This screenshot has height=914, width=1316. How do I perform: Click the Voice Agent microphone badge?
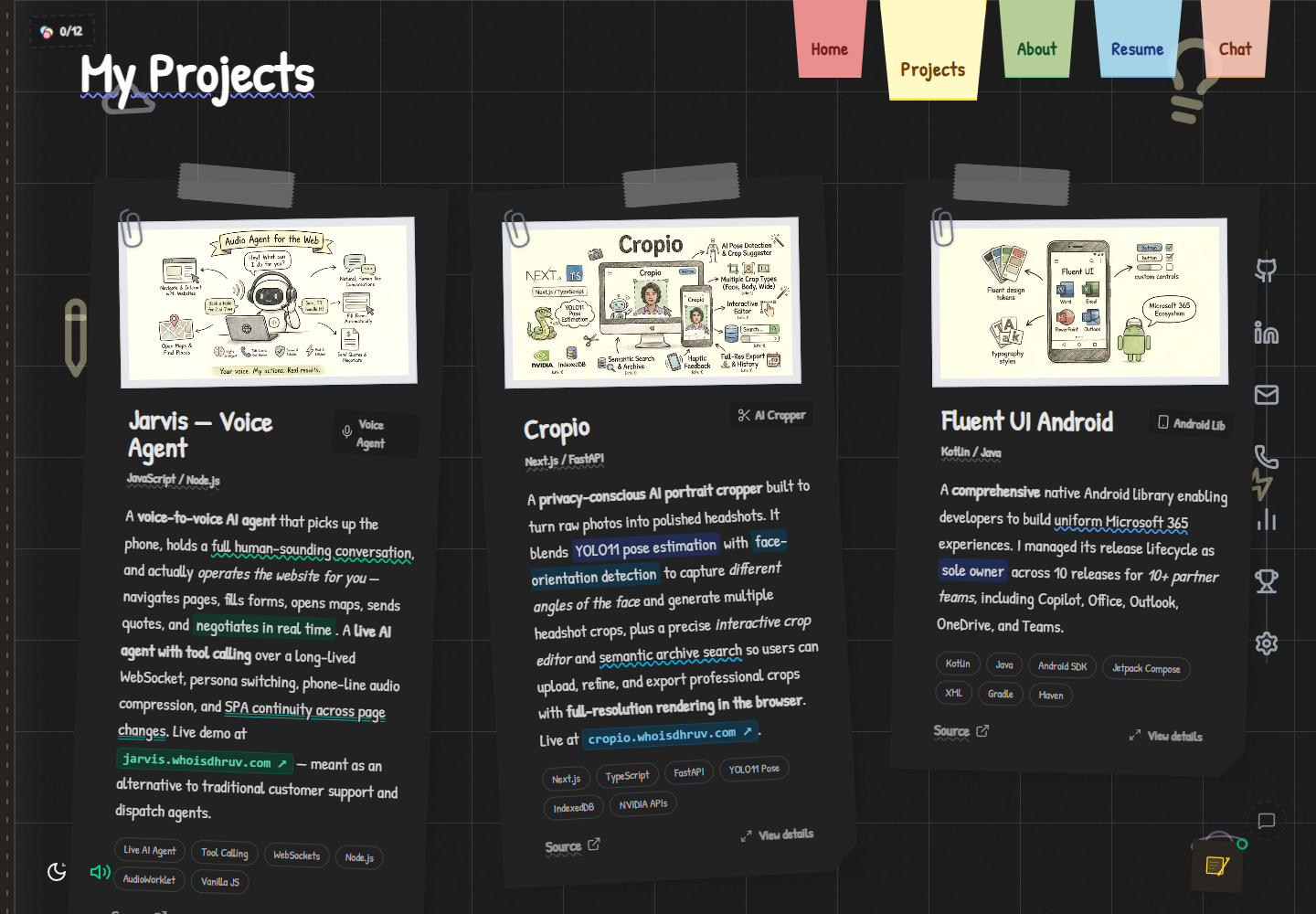coord(375,434)
